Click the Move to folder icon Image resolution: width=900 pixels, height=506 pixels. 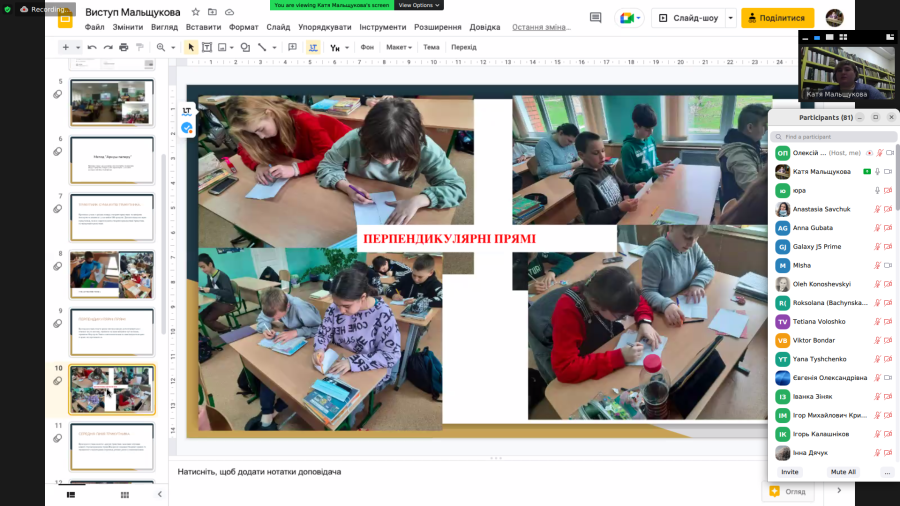(212, 12)
